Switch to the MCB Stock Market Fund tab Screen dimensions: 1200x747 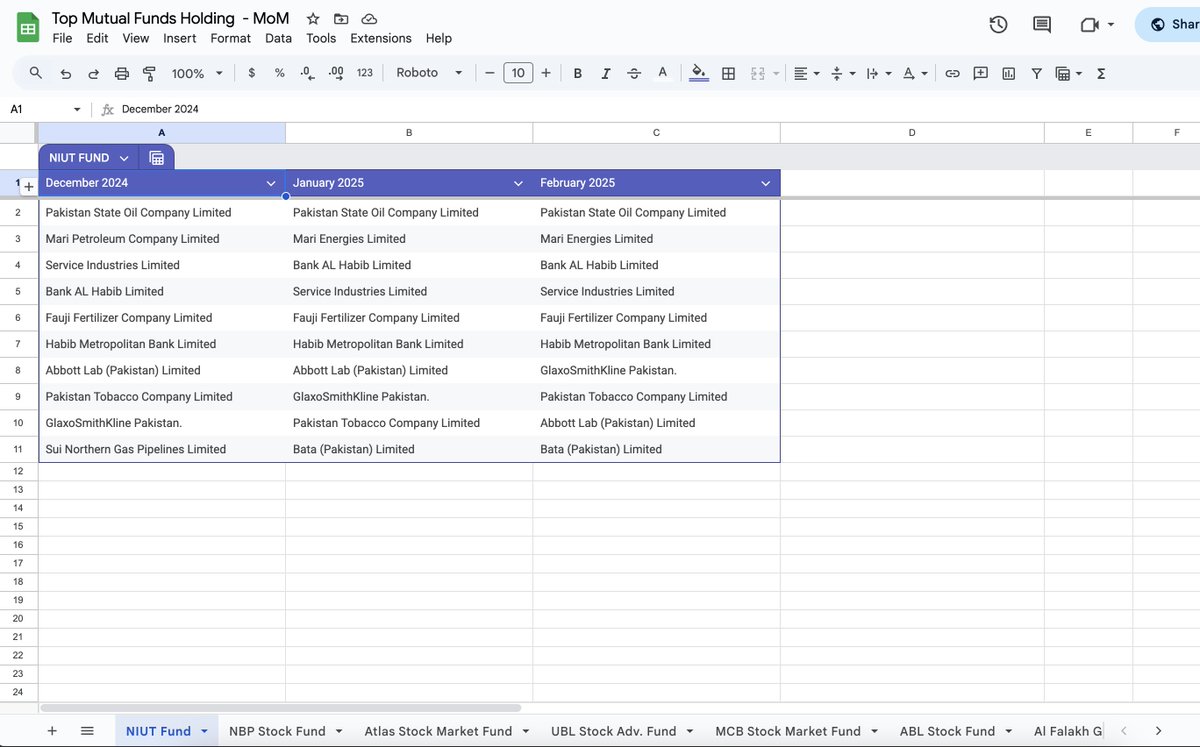[788, 731]
